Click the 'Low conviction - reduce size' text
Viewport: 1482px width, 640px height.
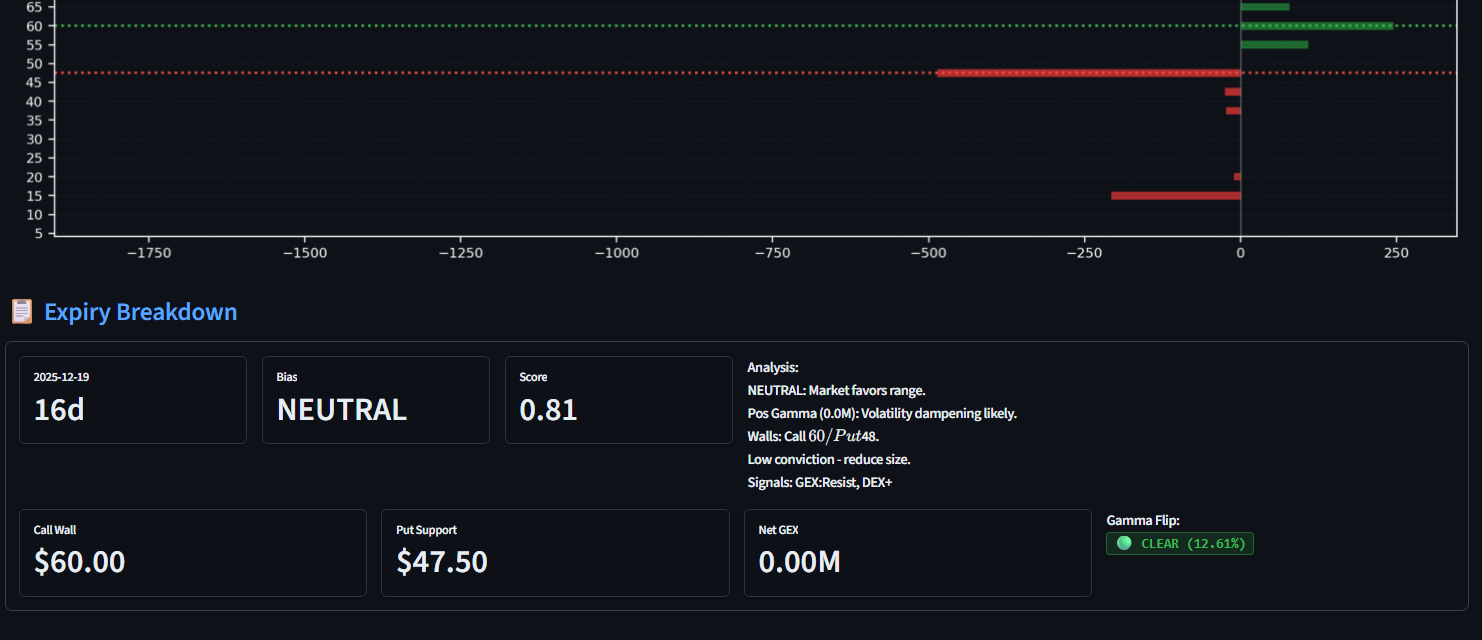pos(829,460)
